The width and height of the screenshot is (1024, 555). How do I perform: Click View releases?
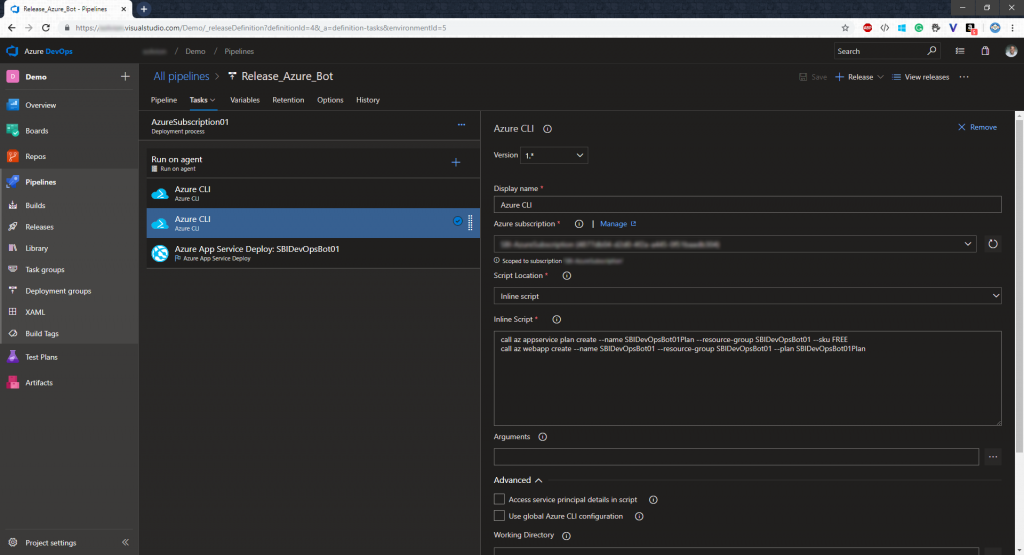[x=920, y=77]
